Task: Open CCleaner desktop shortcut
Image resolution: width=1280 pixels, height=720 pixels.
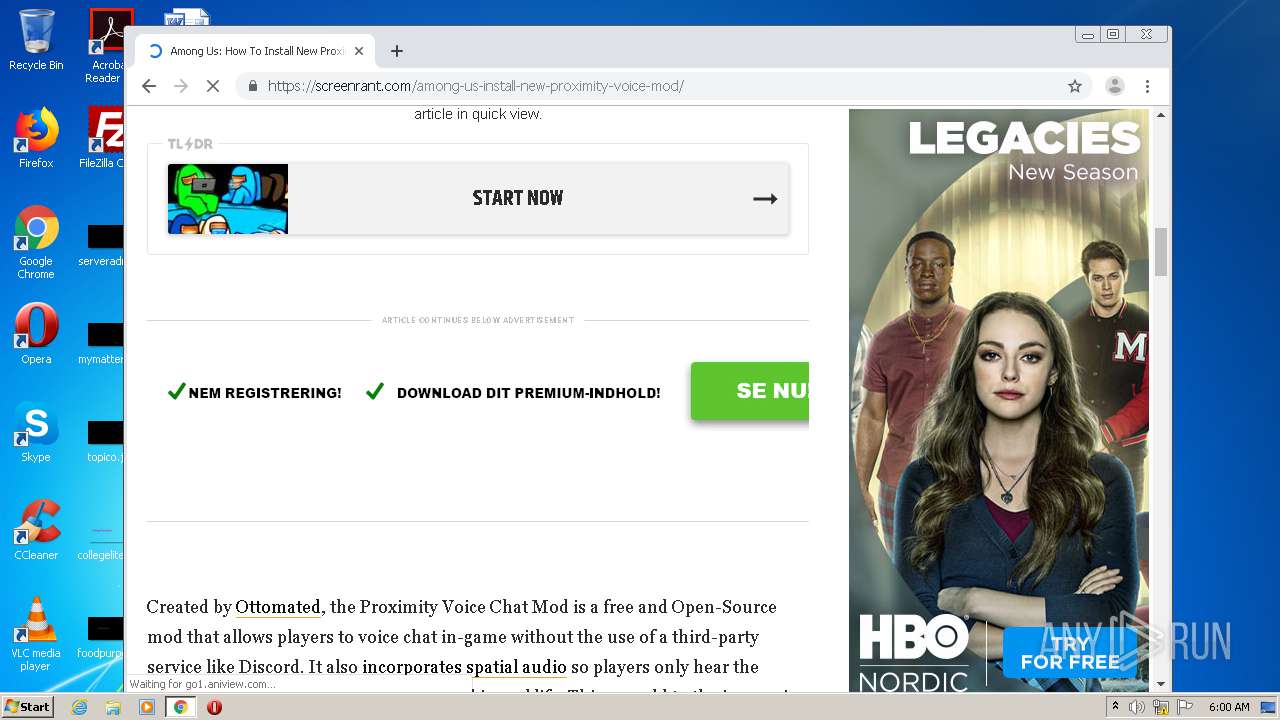Action: click(x=36, y=530)
